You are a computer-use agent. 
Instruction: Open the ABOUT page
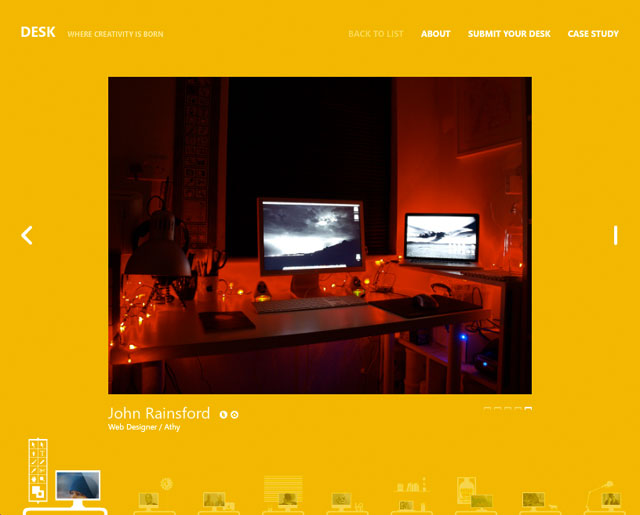(x=436, y=34)
